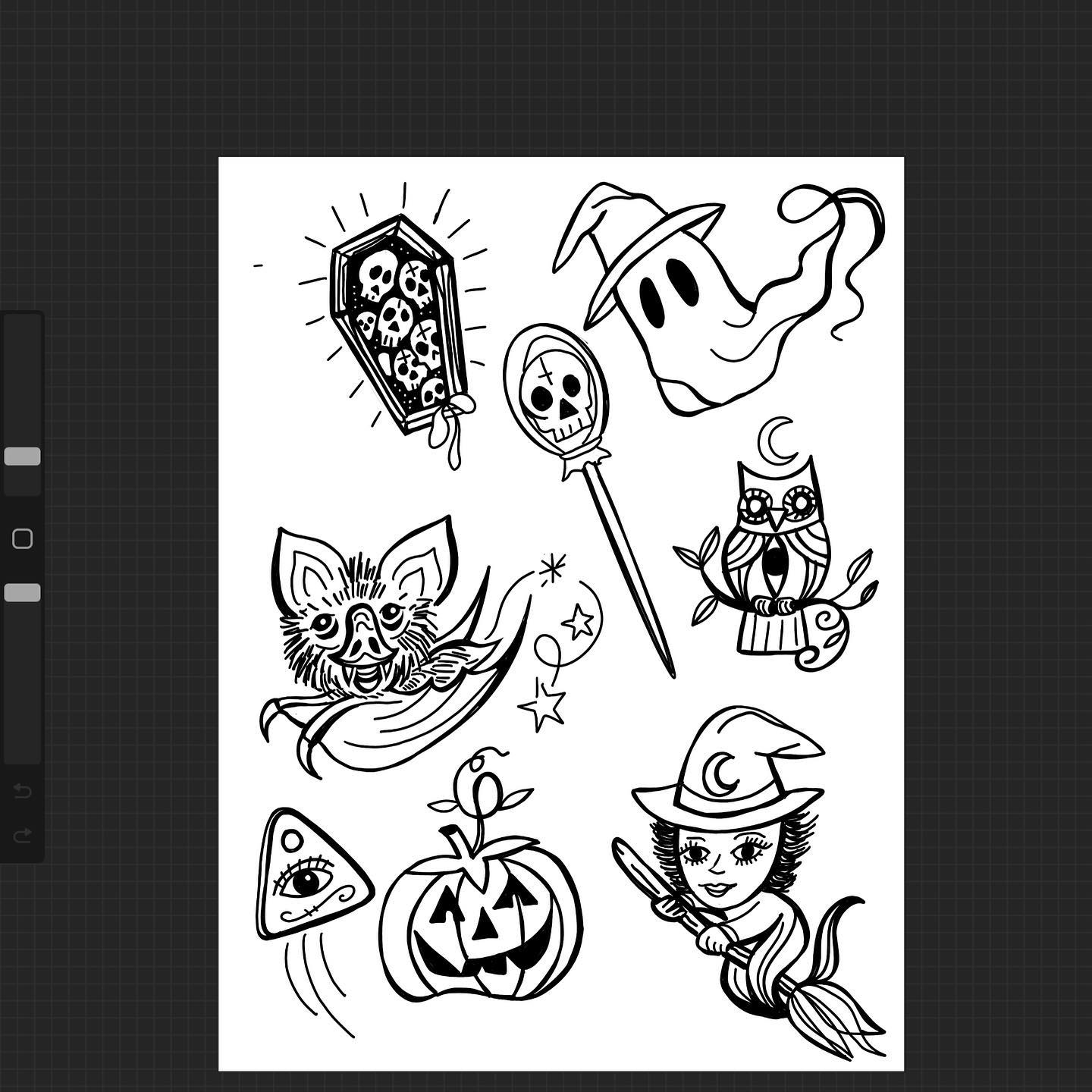Click the eye on the planchette drawing

(x=306, y=881)
